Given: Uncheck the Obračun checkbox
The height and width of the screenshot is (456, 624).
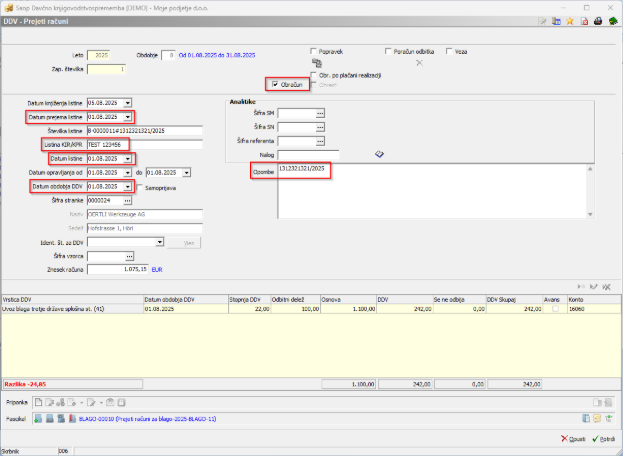Looking at the screenshot, I should click(275, 84).
